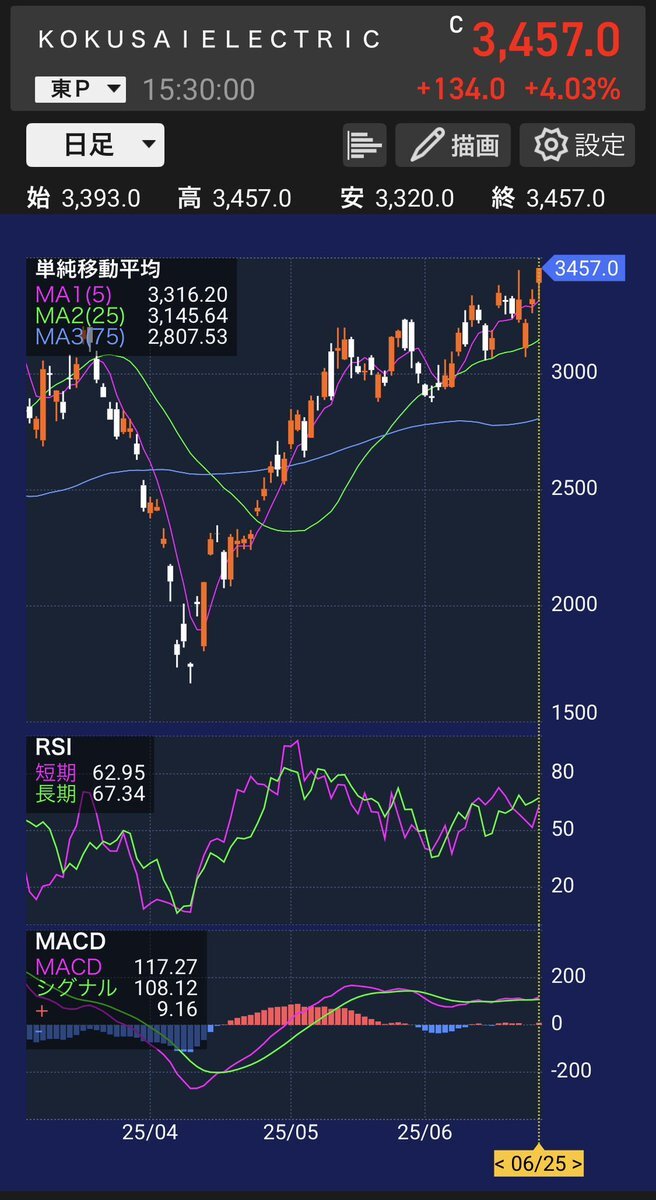Select the 高 3,457.0 high price
This screenshot has height=1200, width=656.
234,198
